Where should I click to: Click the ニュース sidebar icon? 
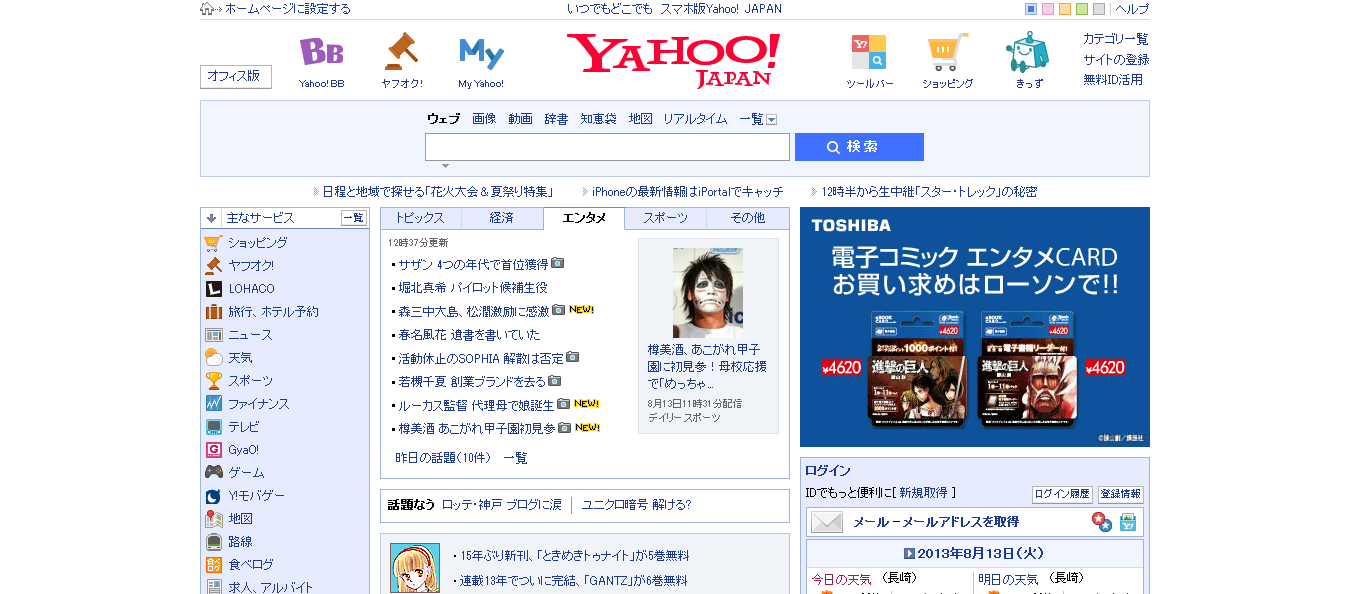coord(213,334)
